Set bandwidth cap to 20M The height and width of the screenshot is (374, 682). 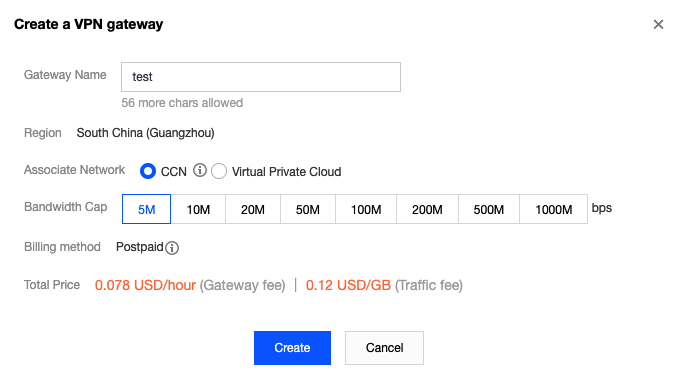click(x=253, y=209)
